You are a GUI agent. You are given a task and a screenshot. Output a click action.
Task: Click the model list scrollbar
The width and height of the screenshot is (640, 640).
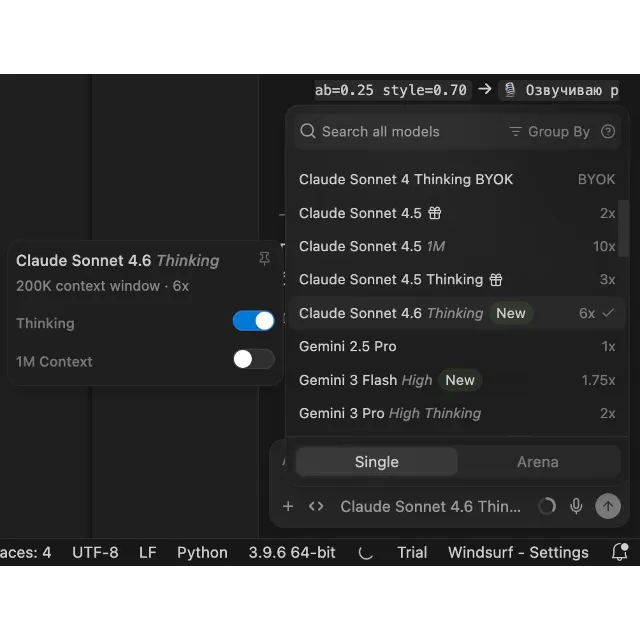coord(623,228)
